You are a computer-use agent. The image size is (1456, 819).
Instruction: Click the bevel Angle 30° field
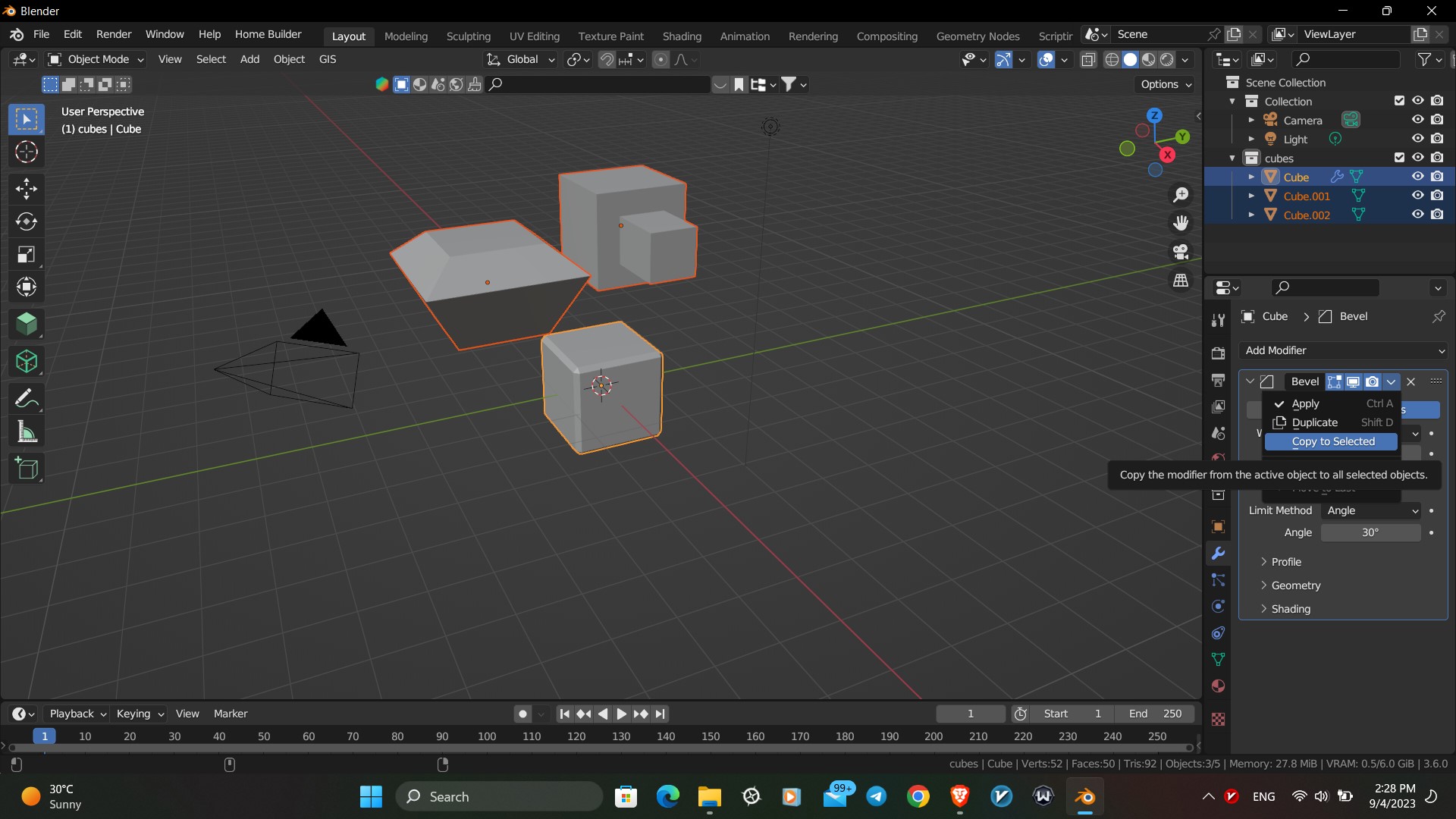pyautogui.click(x=1370, y=532)
